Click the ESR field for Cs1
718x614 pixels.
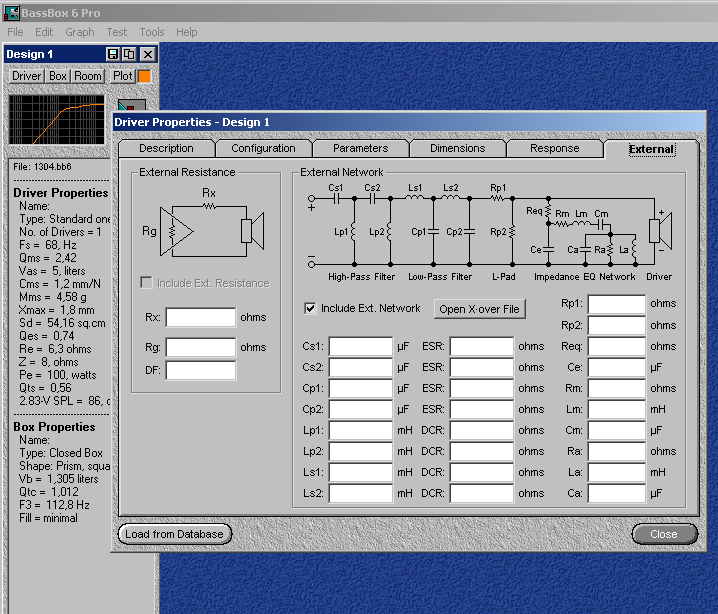click(x=482, y=347)
